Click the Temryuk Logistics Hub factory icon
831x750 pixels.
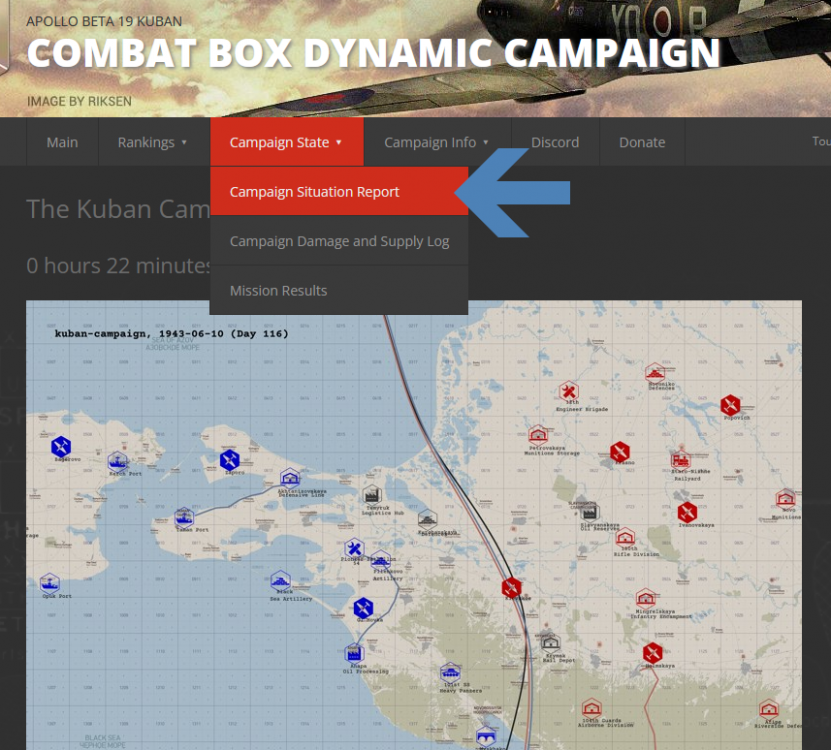pyautogui.click(x=371, y=495)
